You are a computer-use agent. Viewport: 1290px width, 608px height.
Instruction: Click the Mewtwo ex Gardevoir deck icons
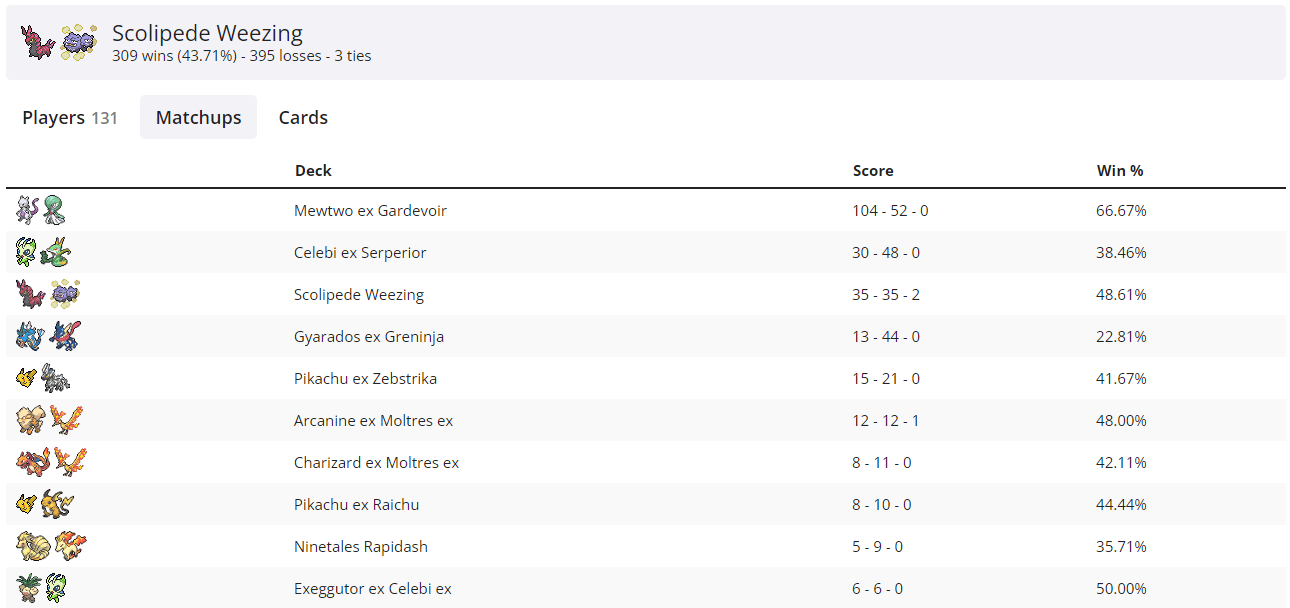coord(41,211)
